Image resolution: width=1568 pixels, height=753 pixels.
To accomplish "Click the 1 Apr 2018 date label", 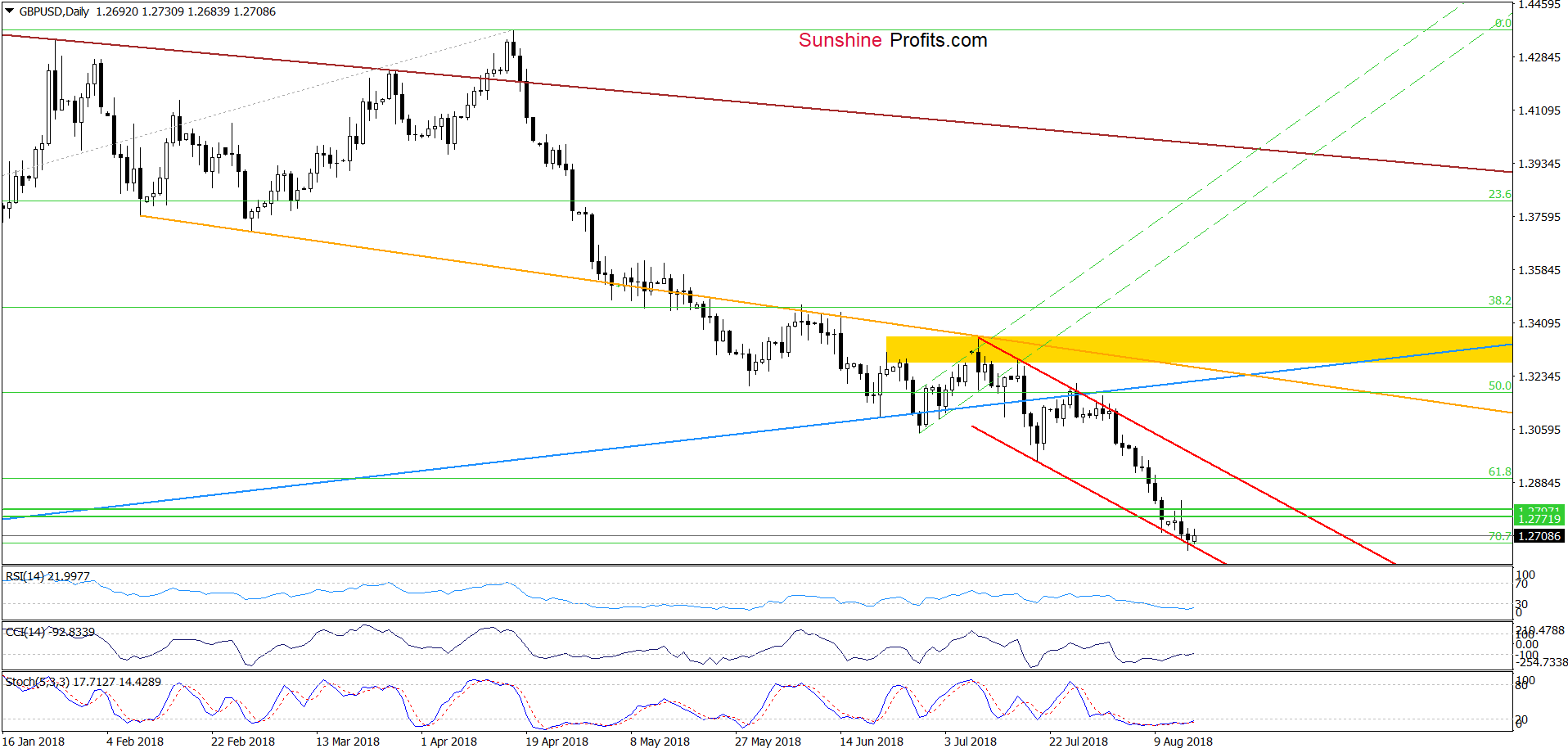I will [448, 742].
